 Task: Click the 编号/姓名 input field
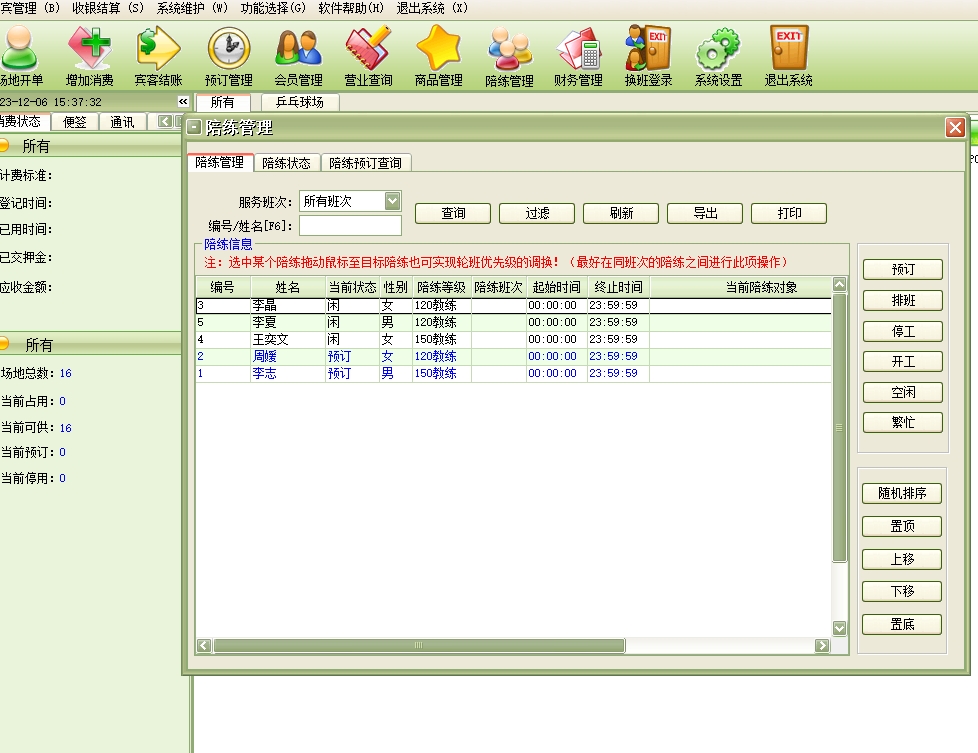(x=350, y=226)
